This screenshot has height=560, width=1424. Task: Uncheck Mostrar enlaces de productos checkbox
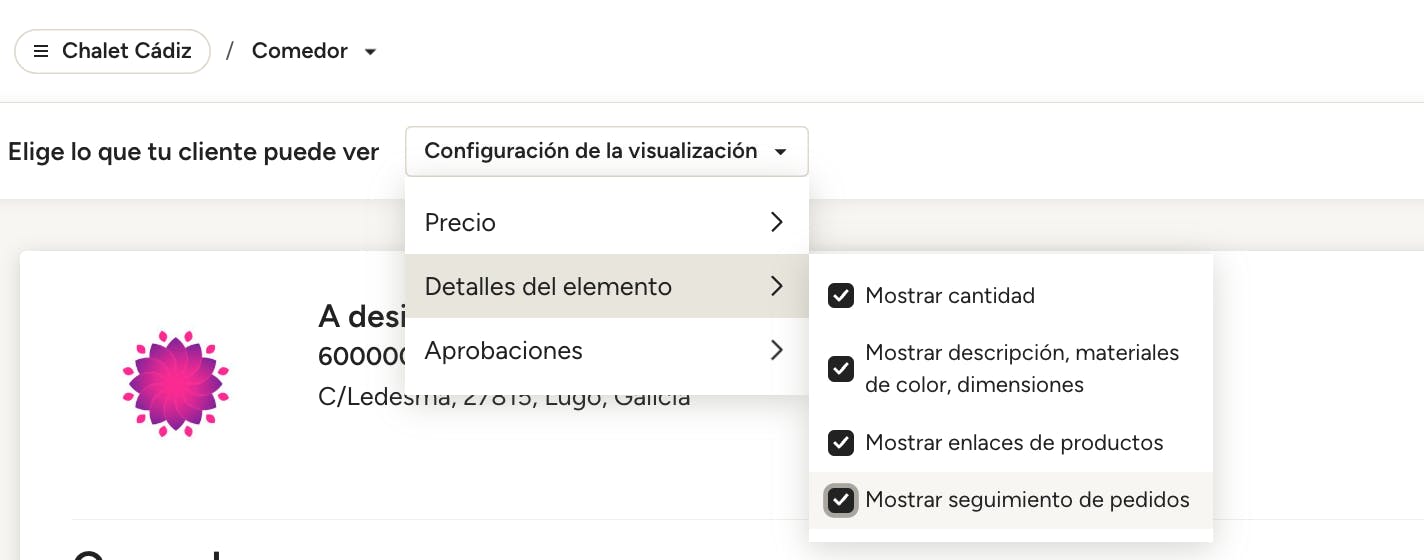(x=841, y=442)
